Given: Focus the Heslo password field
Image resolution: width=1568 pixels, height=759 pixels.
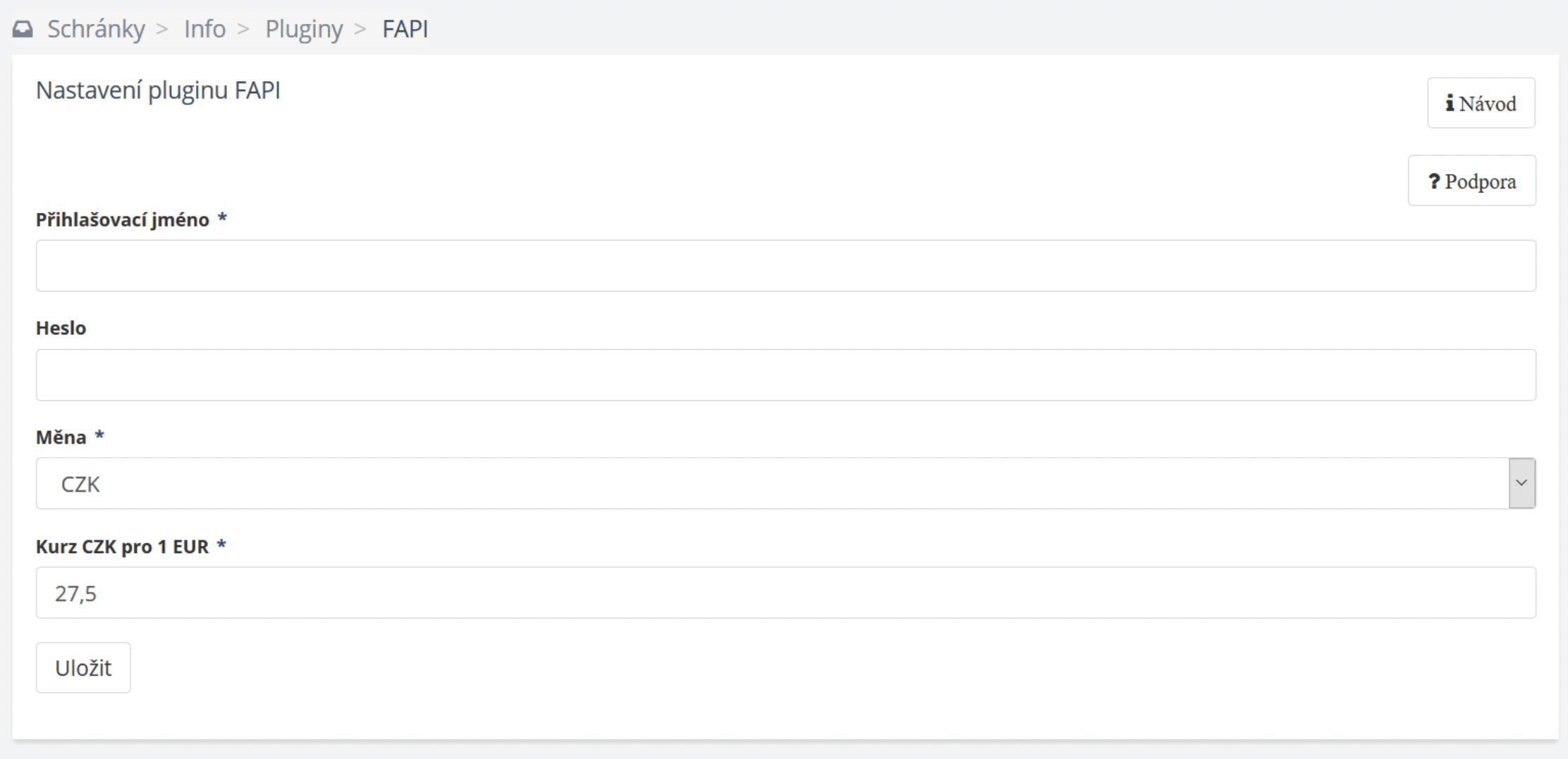Looking at the screenshot, I should click(x=785, y=375).
